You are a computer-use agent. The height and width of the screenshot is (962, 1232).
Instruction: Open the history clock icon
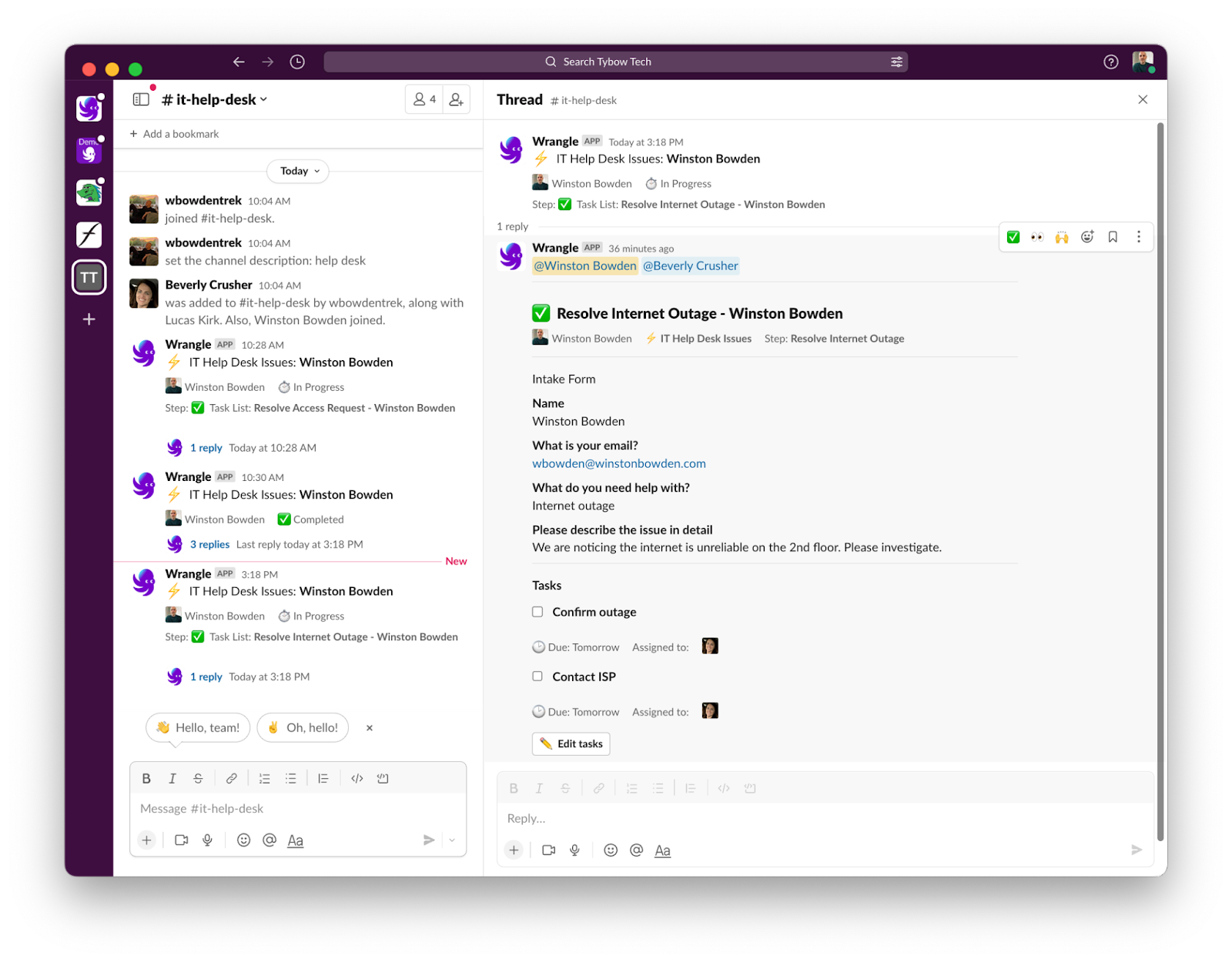297,62
